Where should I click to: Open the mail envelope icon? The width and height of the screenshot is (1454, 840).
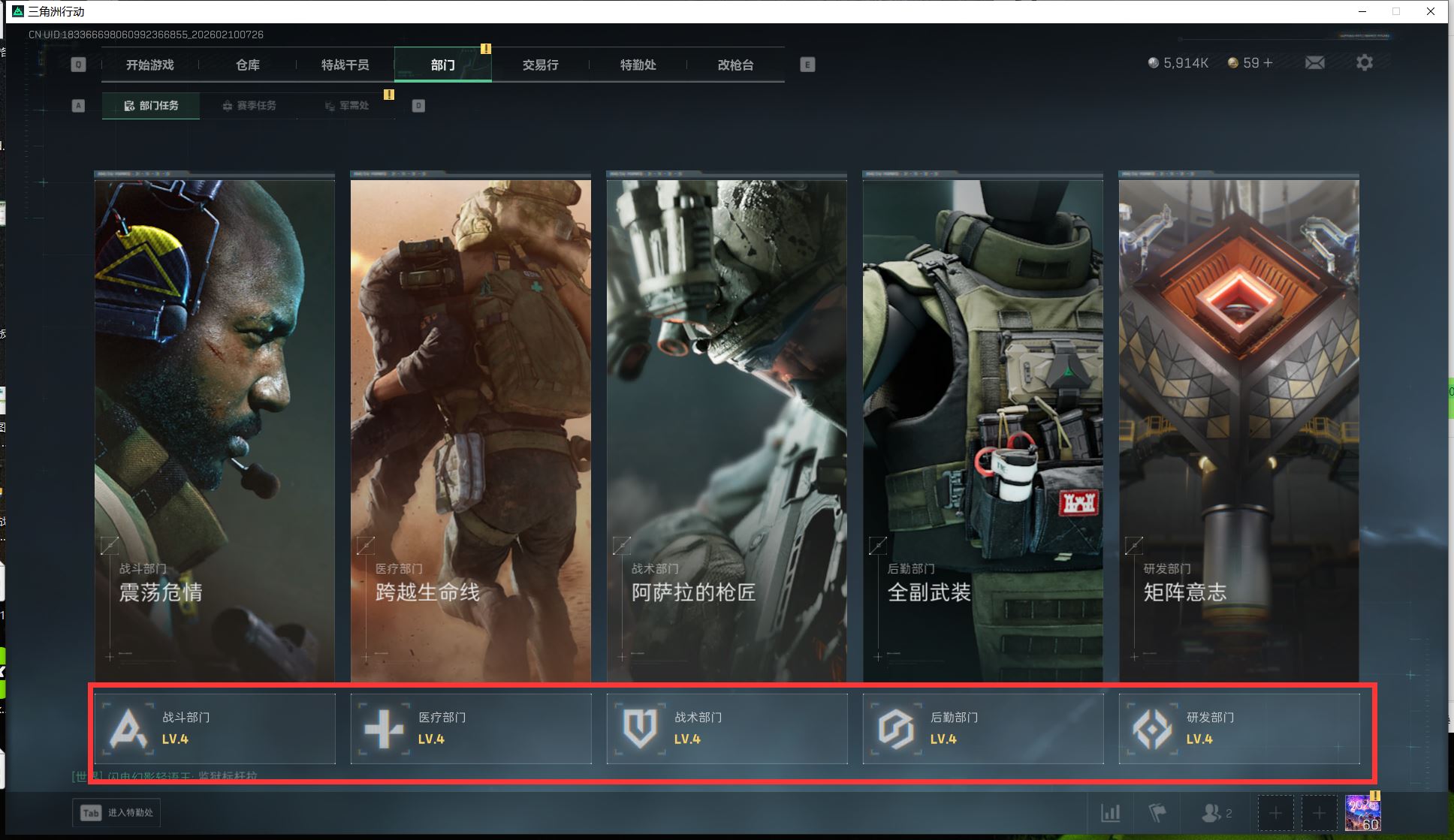pyautogui.click(x=1314, y=63)
